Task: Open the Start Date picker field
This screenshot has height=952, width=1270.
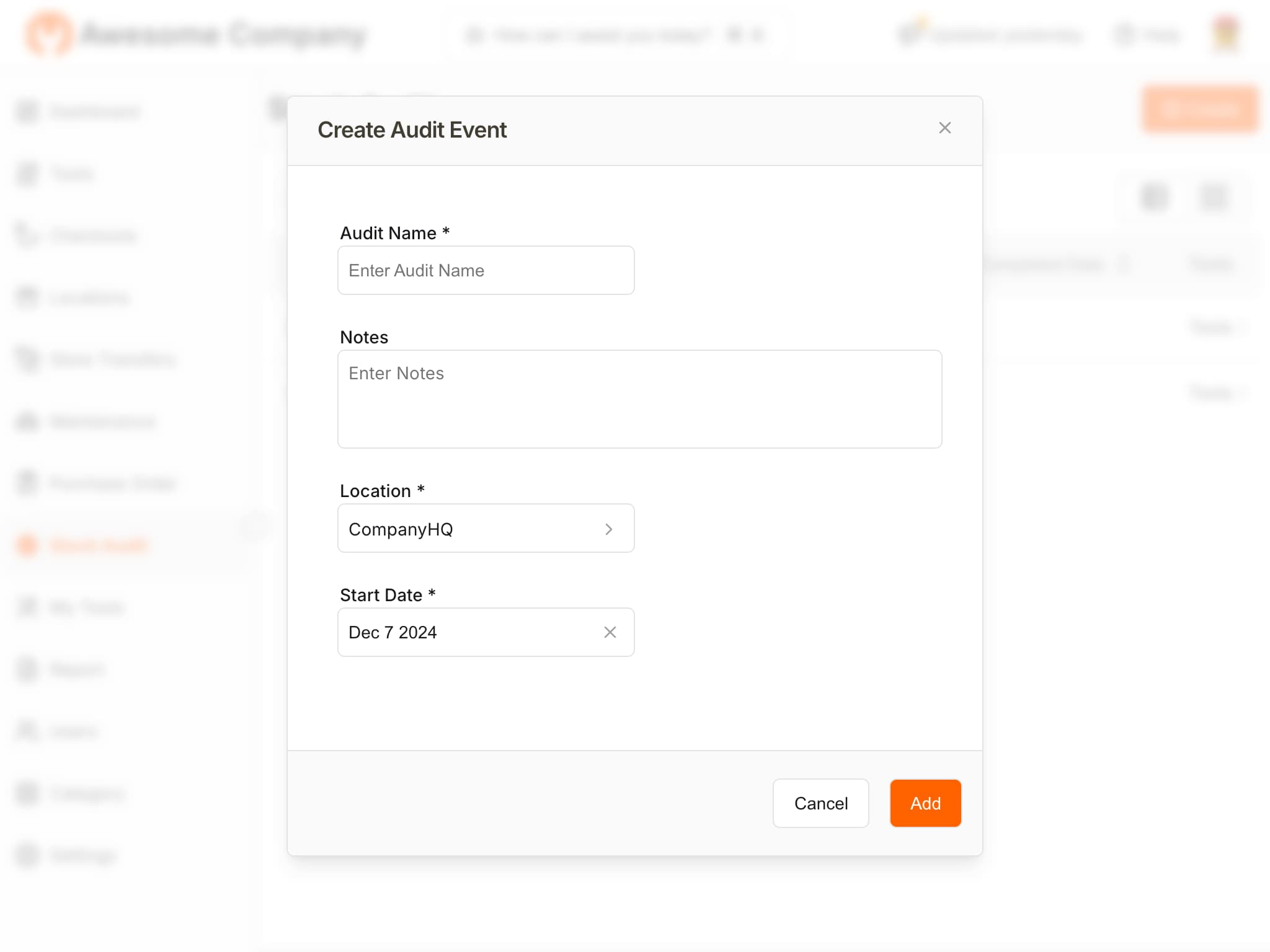Action: [x=465, y=632]
